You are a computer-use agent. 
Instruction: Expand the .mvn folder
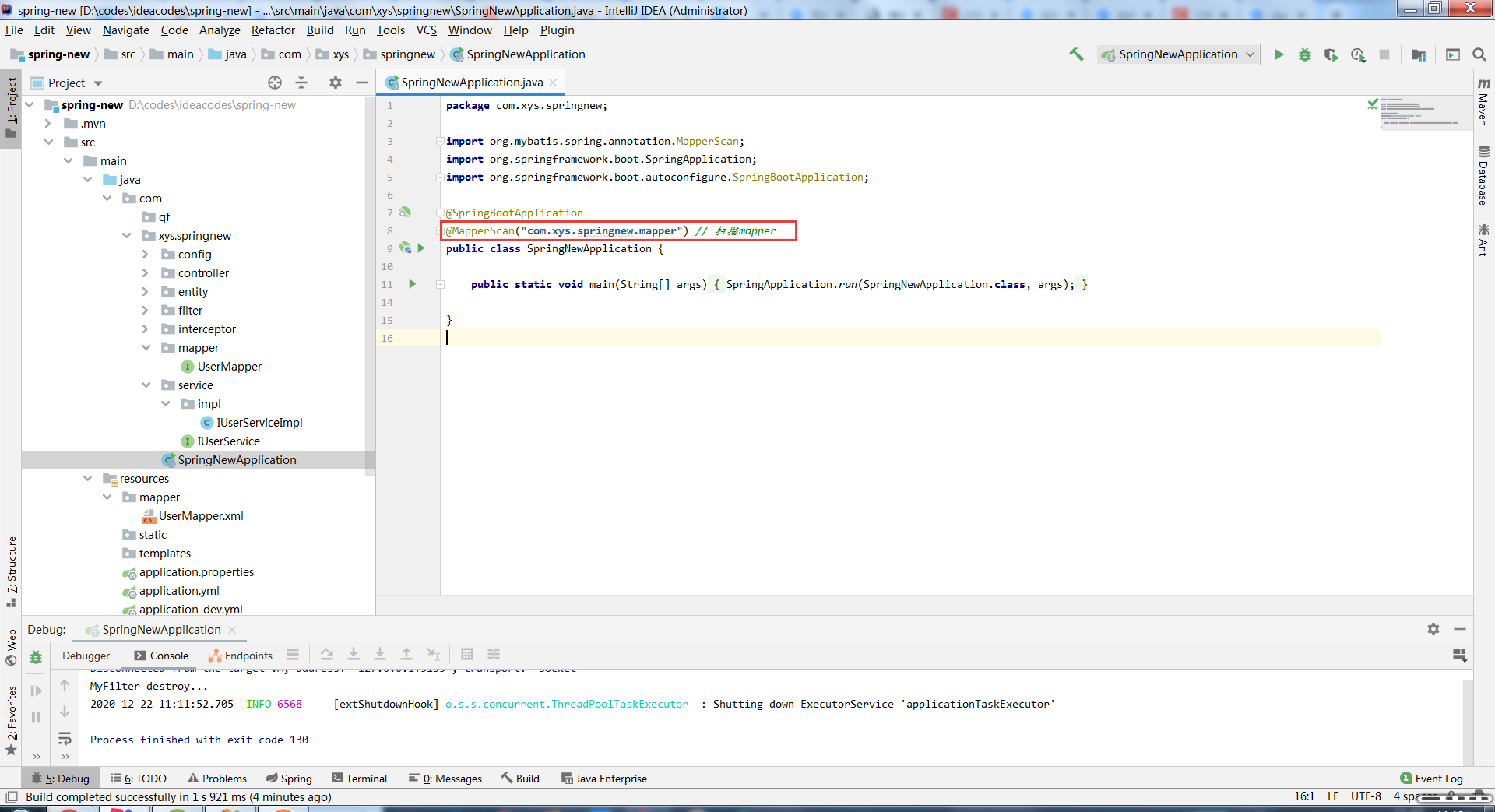48,124
